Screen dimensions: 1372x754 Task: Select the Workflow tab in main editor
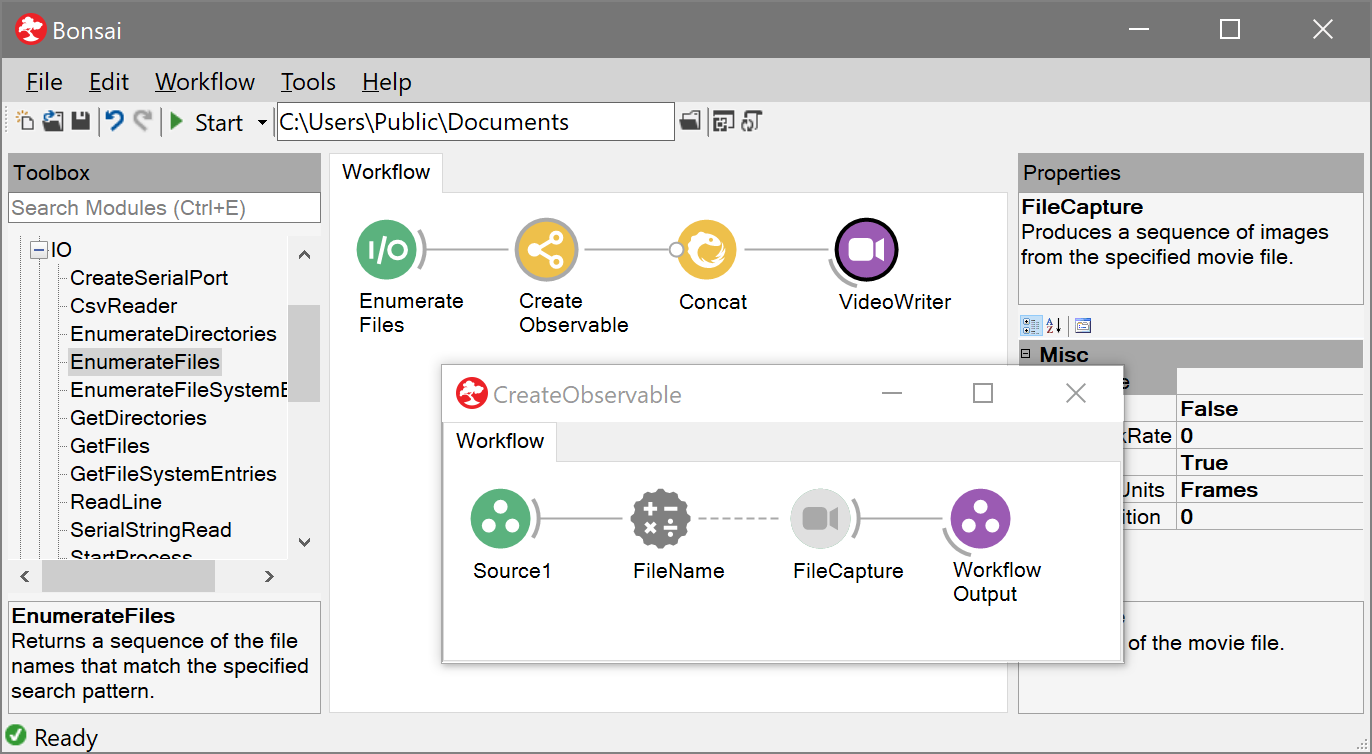coord(386,172)
